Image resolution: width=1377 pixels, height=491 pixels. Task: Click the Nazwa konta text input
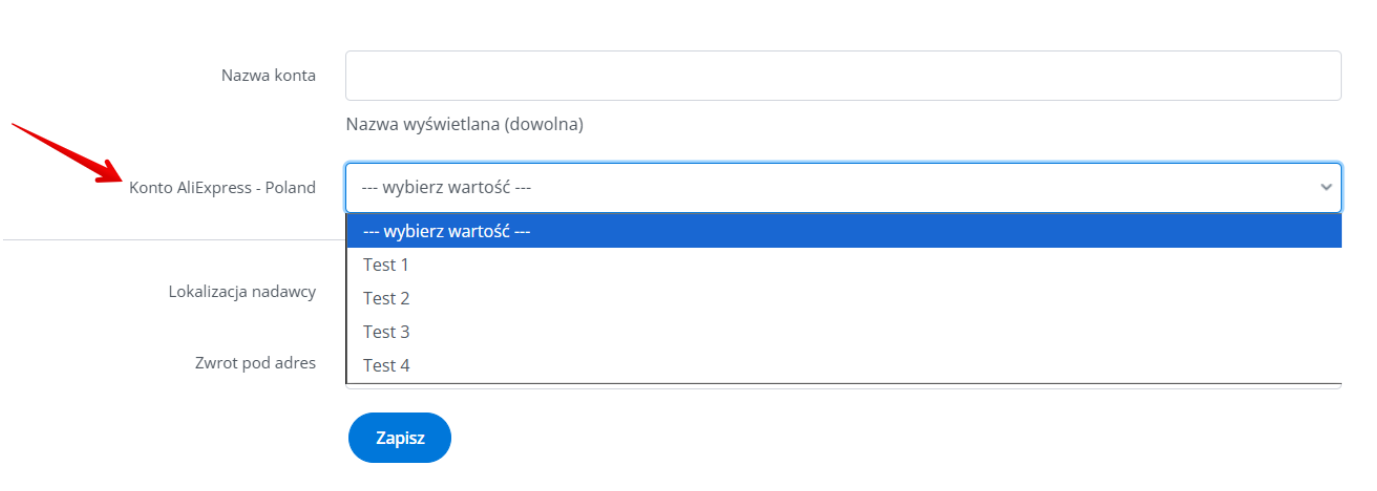pos(842,76)
